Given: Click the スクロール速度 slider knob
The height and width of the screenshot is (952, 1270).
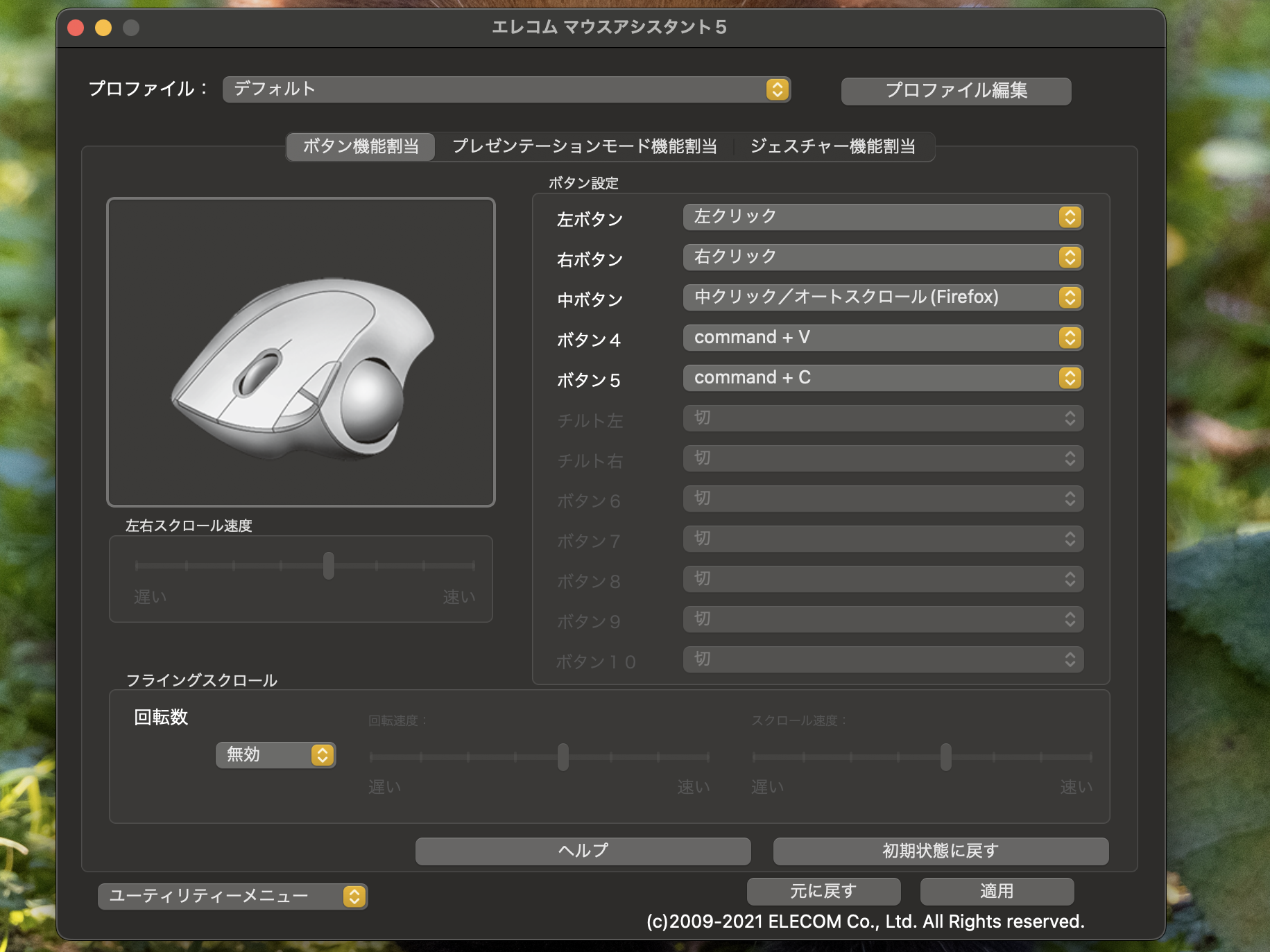Looking at the screenshot, I should click(946, 756).
